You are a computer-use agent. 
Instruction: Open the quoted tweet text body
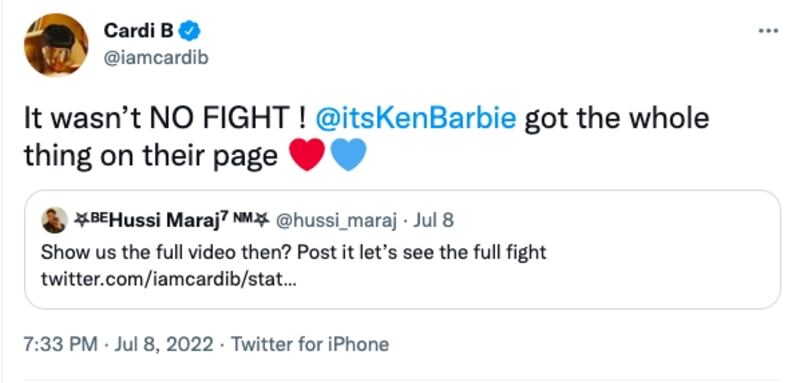[x=293, y=252]
